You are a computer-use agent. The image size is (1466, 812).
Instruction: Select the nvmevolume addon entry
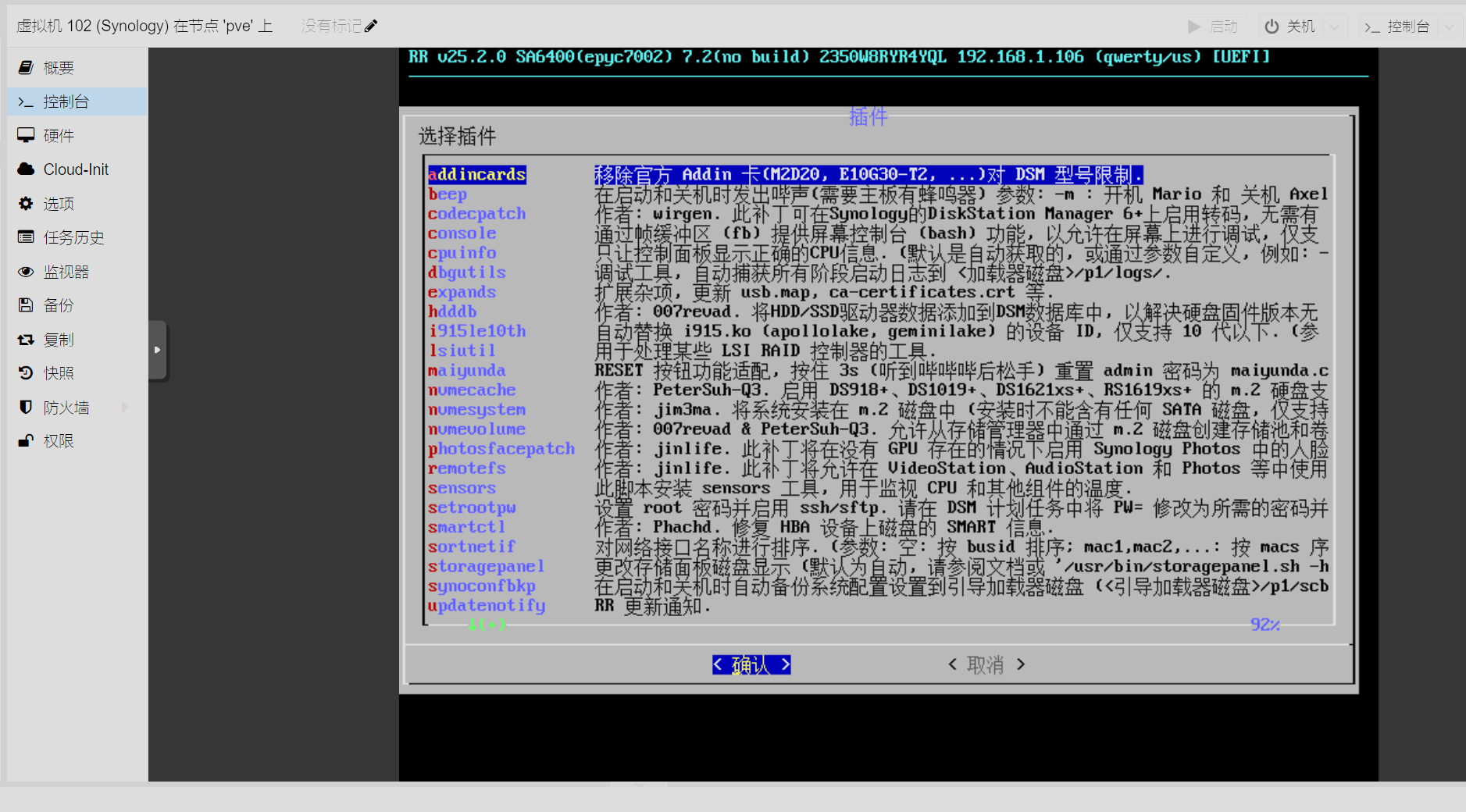[x=477, y=429]
